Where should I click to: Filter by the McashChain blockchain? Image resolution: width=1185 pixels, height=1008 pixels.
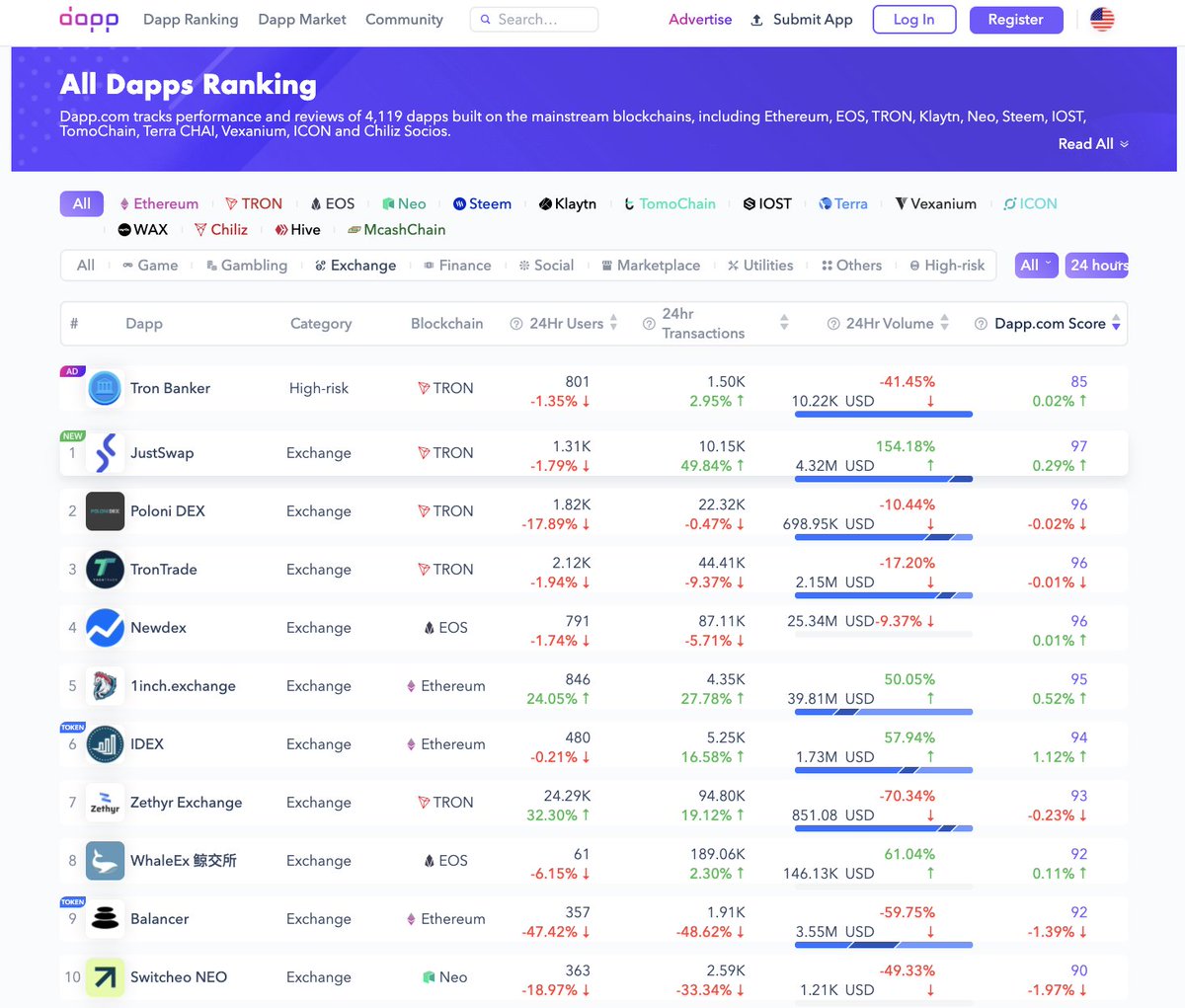coord(396,229)
